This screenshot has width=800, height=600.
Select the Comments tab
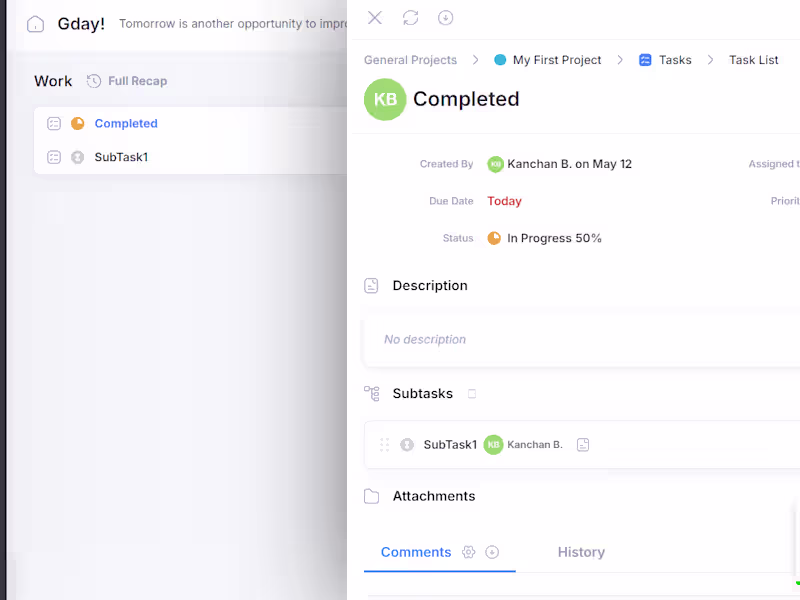click(416, 551)
